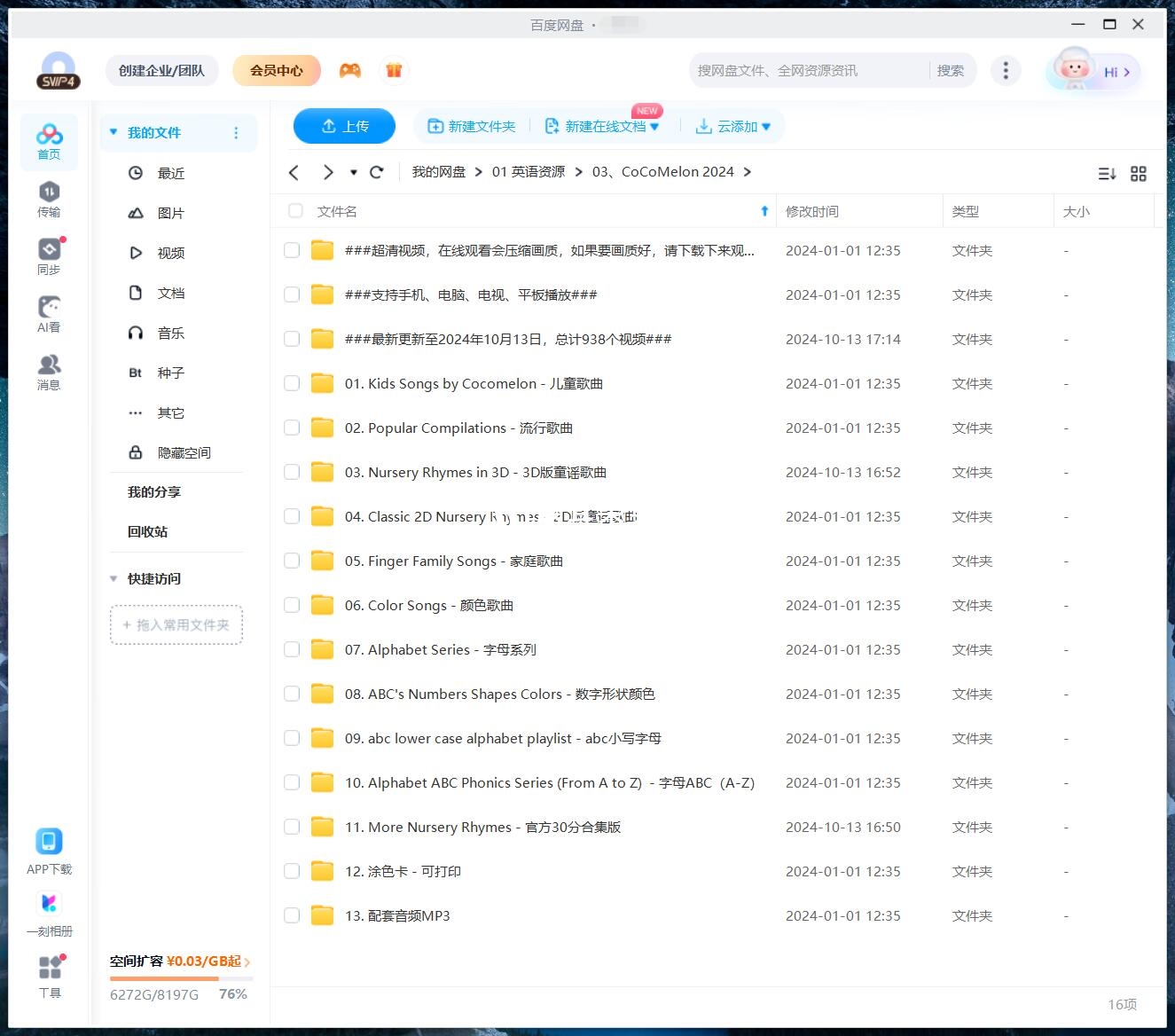Image resolution: width=1175 pixels, height=1036 pixels.
Task: Click the 最近 recent clock icon
Action: [136, 173]
